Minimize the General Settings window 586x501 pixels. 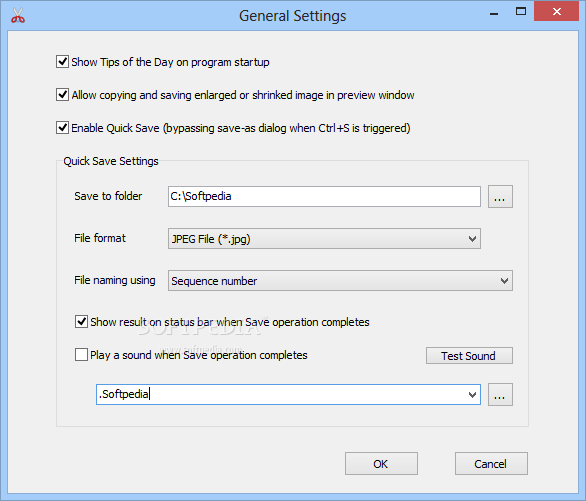click(x=494, y=13)
